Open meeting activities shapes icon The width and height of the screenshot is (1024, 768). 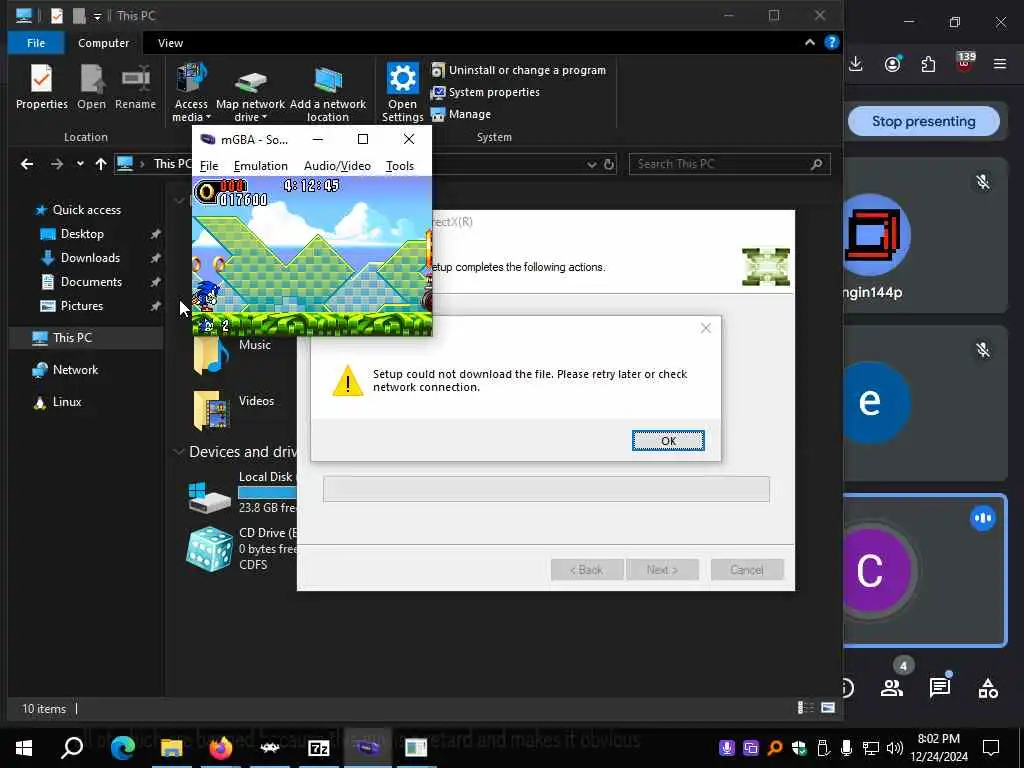point(987,688)
